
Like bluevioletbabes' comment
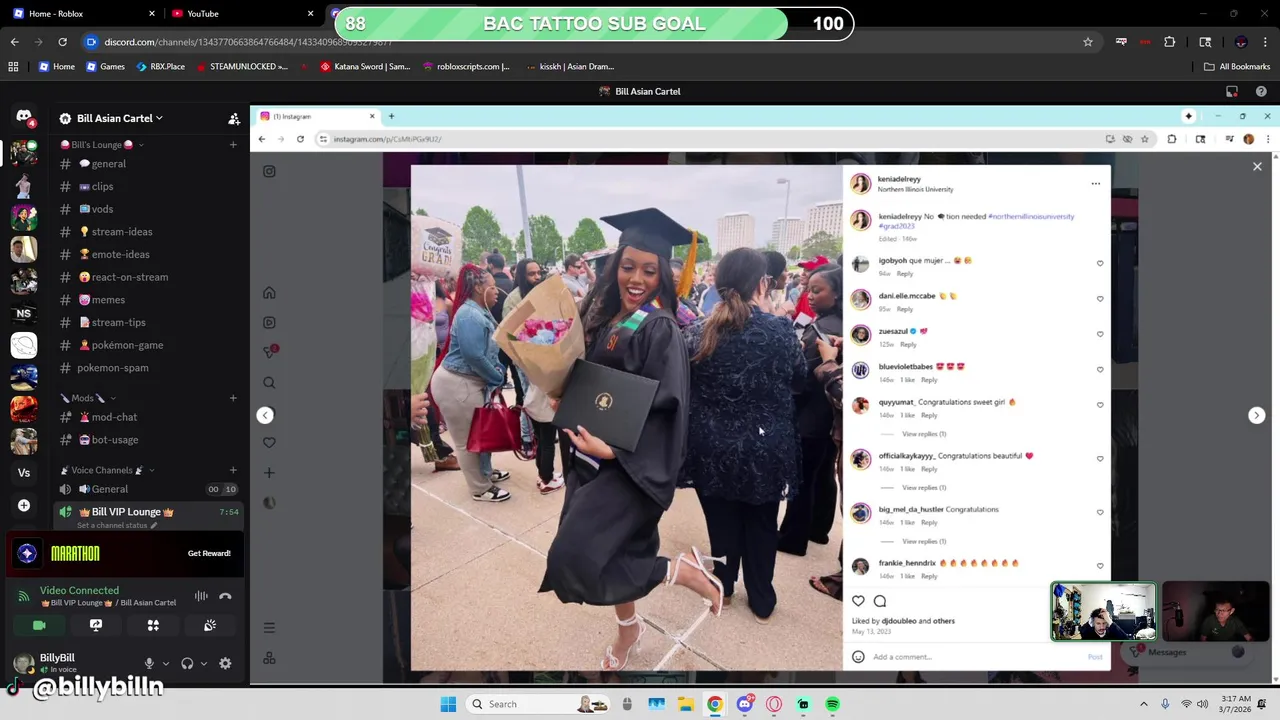[x=1100, y=370]
